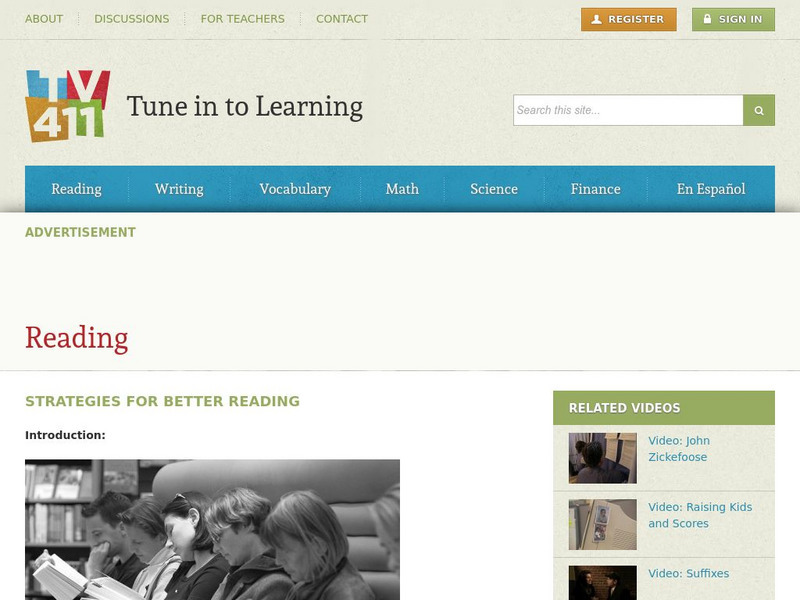This screenshot has height=600, width=800.
Task: Click the Contact link
Action: [342, 19]
